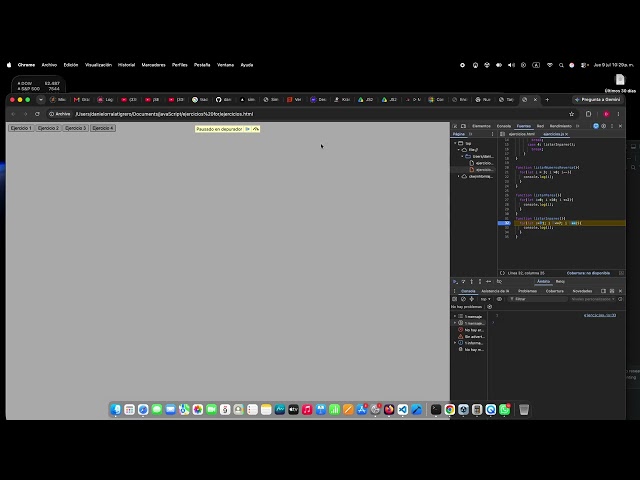
Task: Bookmark this page with the star icon
Action: (571, 114)
